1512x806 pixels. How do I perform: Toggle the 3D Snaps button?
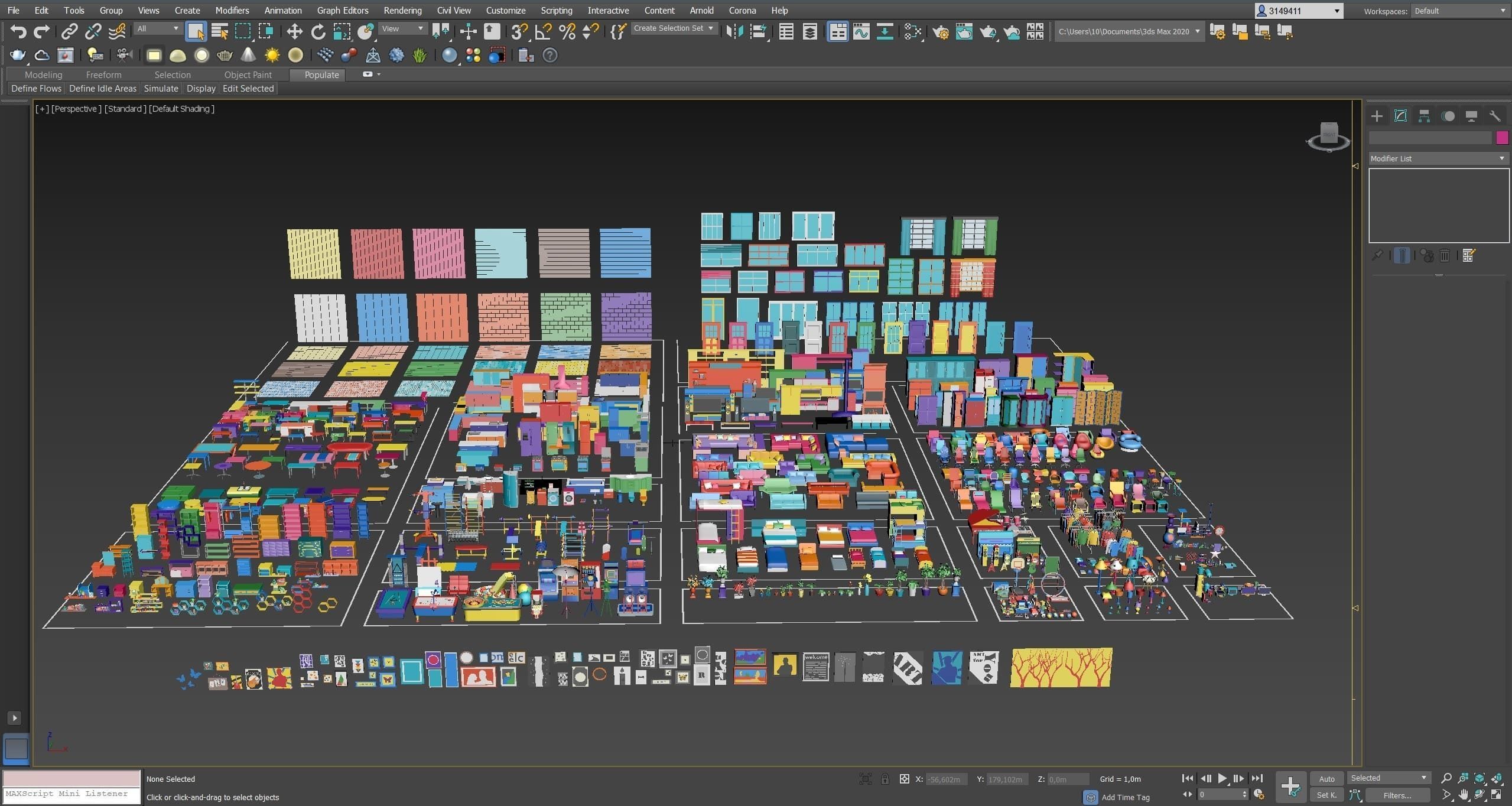tap(519, 31)
